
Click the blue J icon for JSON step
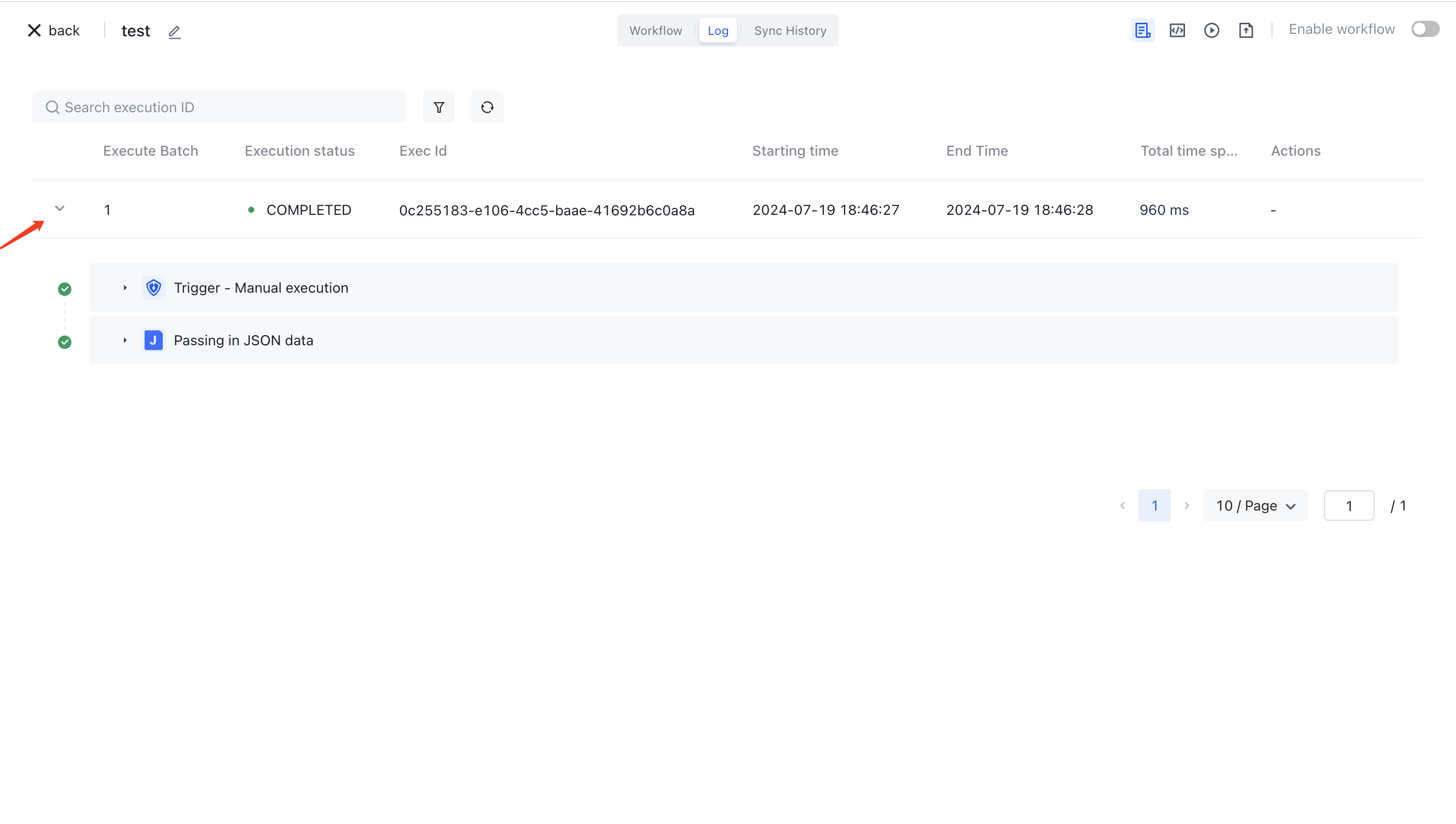(x=153, y=341)
